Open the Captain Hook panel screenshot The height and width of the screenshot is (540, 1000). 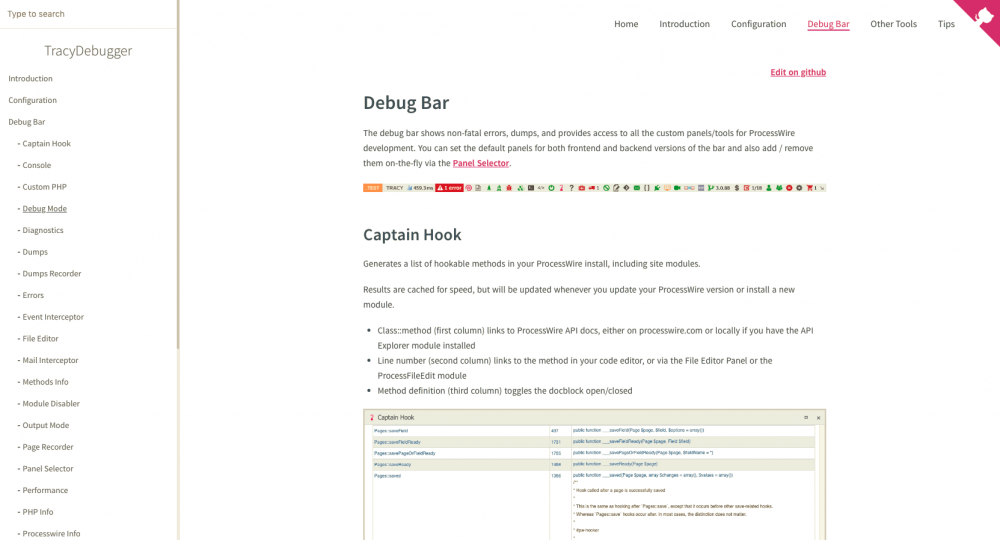[x=594, y=475]
